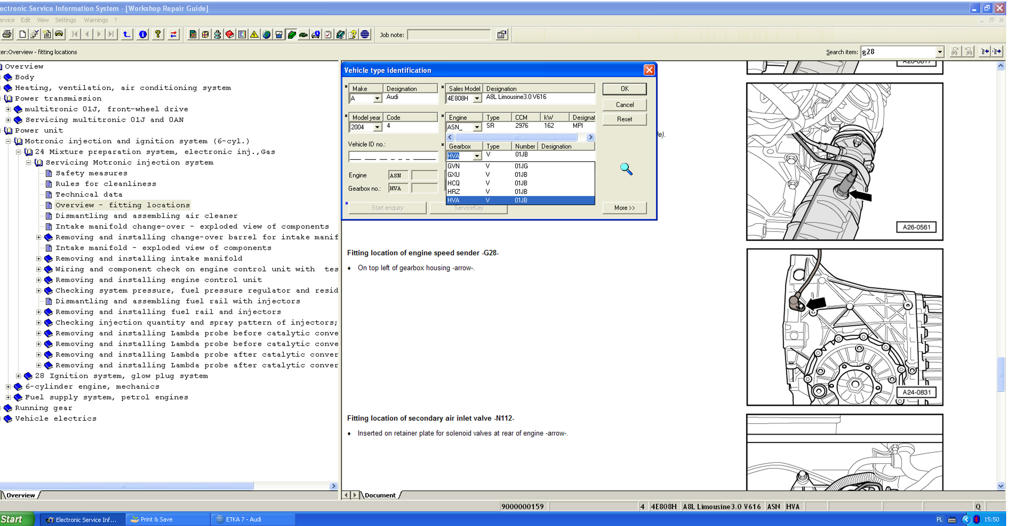Click the green leaf toolbar icon

tap(291, 34)
